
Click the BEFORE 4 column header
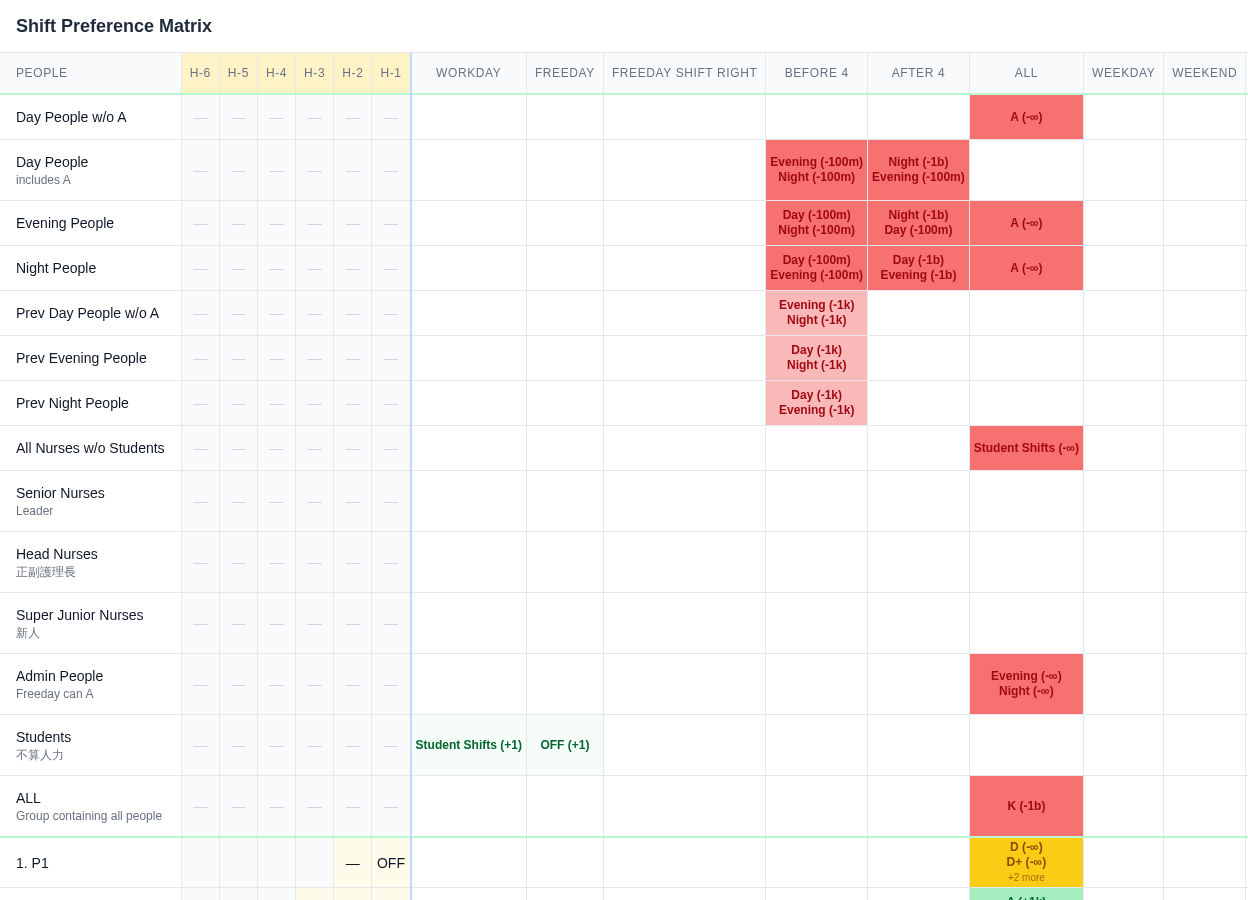tap(816, 73)
